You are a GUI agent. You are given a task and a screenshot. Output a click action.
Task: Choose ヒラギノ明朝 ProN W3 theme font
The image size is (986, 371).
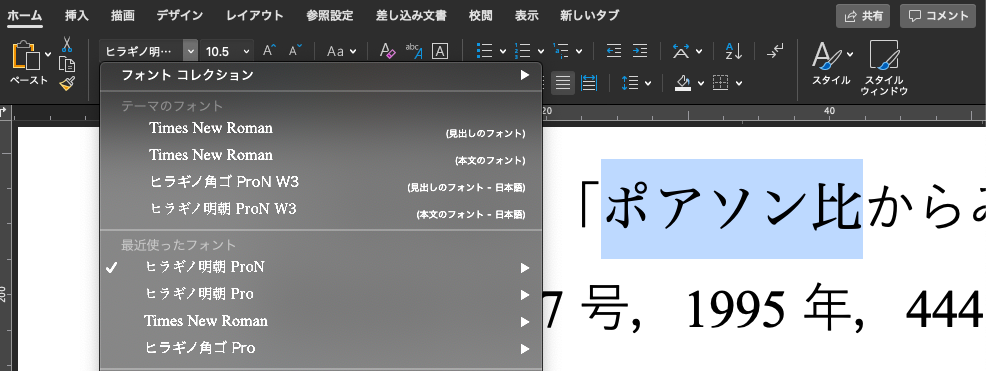[x=321, y=209]
